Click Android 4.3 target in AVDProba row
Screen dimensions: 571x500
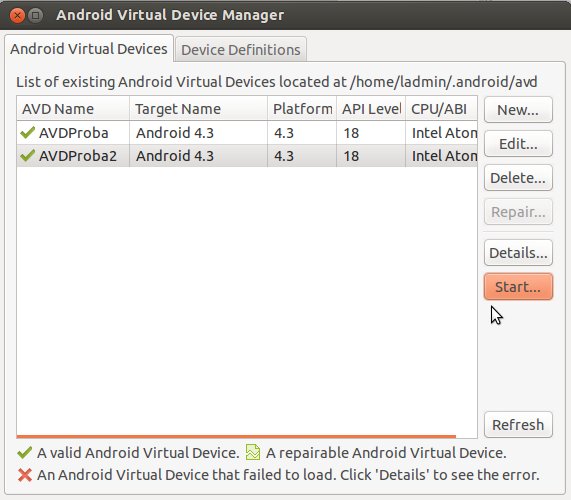(175, 133)
